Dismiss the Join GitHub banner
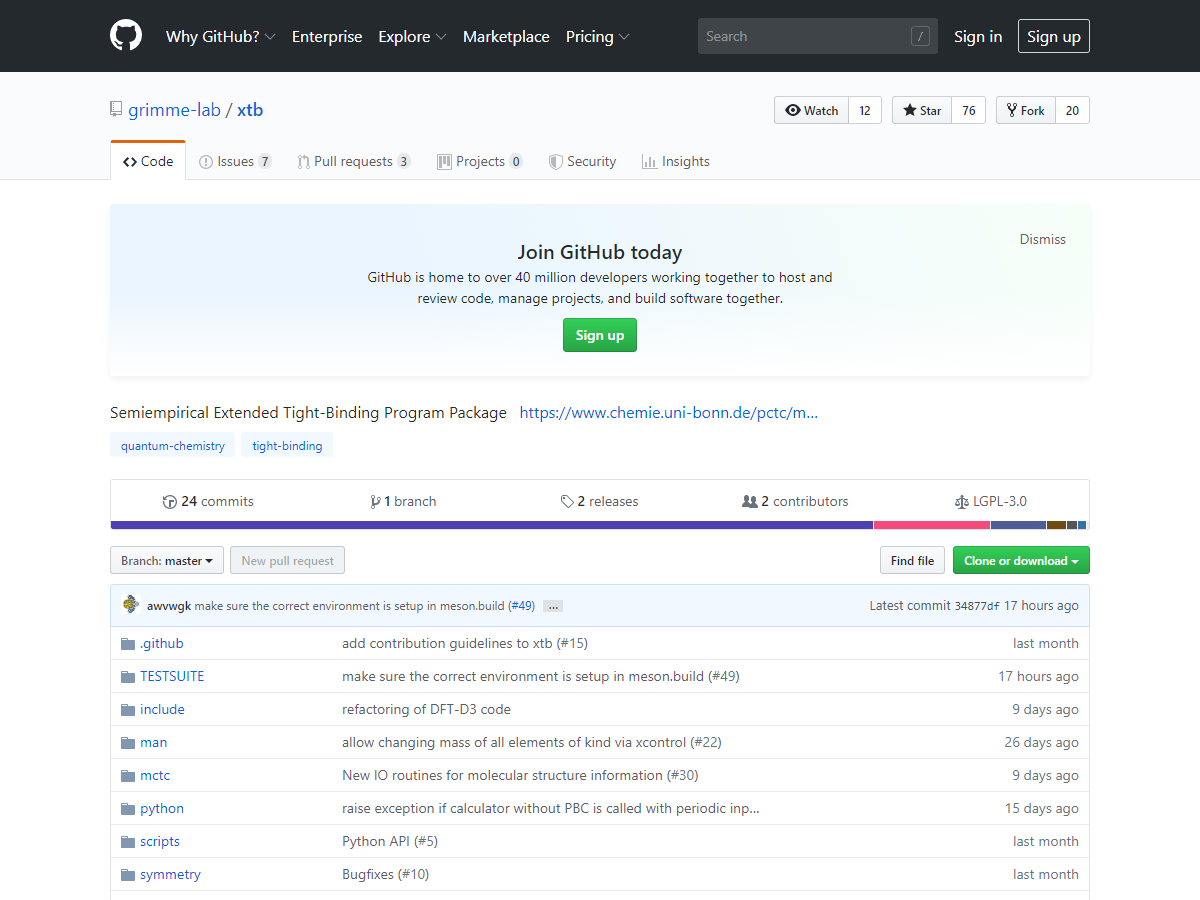This screenshot has height=900, width=1200. [x=1042, y=239]
